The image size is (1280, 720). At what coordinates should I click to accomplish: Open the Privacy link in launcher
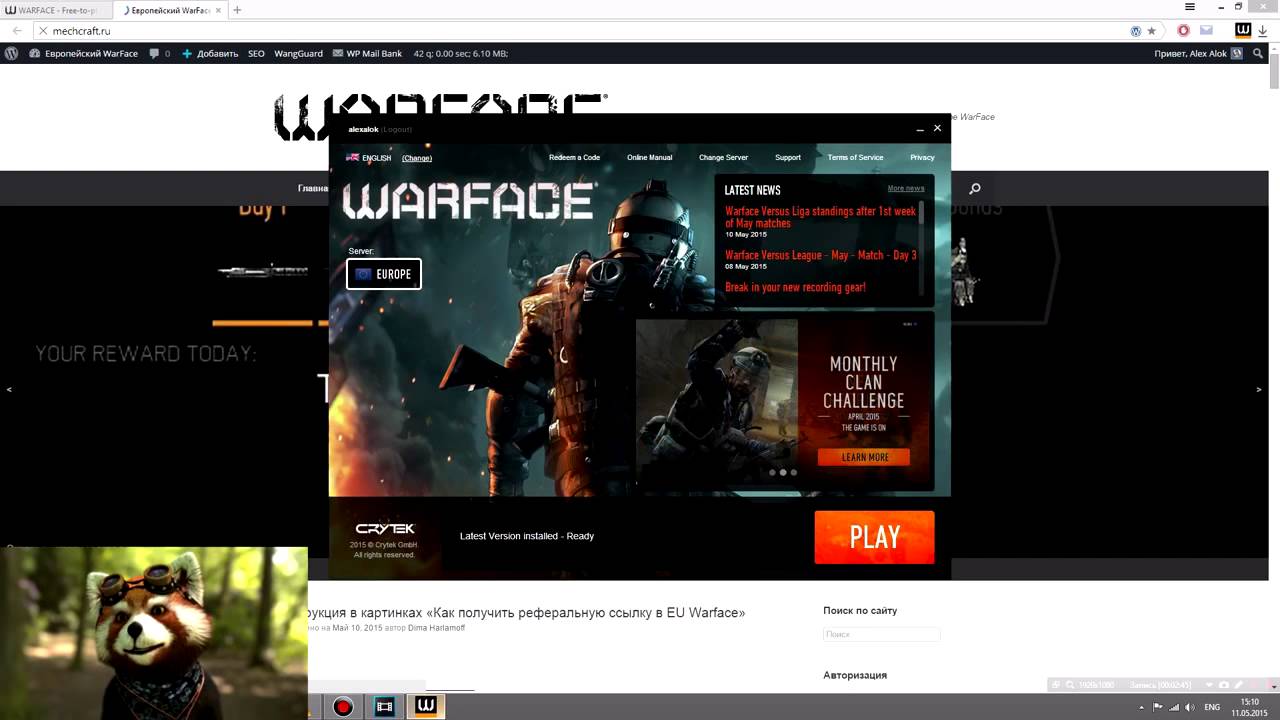922,157
